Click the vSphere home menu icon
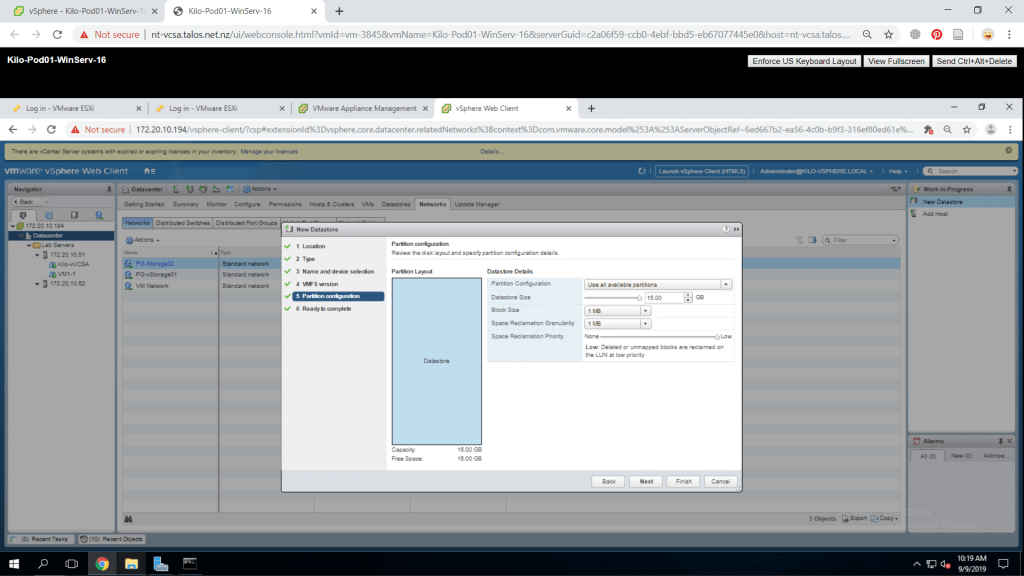Viewport: 1024px width, 576px height. tap(149, 171)
